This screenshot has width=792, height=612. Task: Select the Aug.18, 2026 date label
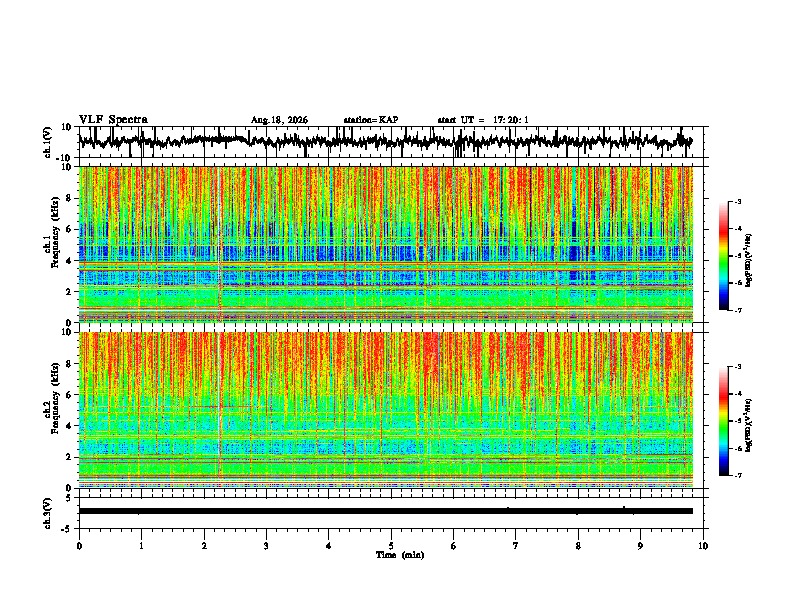click(x=279, y=120)
